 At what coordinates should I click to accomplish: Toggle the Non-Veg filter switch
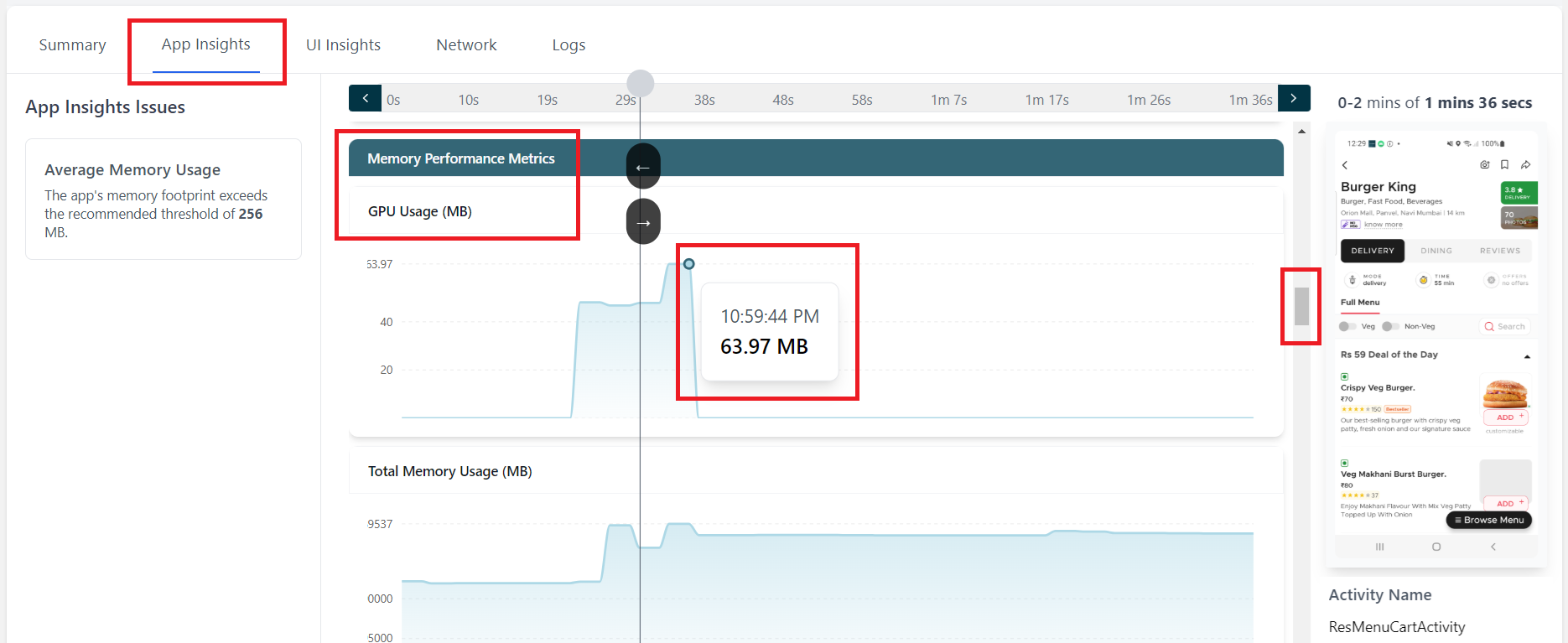[1390, 326]
